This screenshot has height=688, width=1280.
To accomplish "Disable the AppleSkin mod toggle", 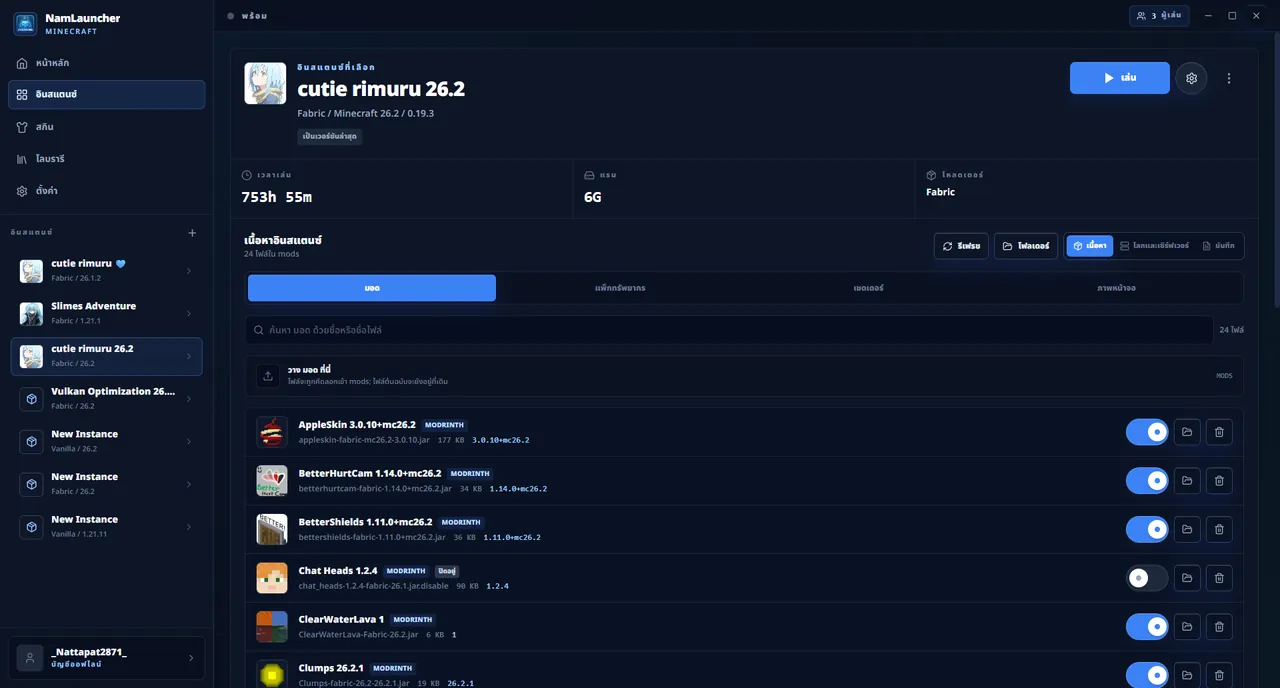I will click(x=1147, y=432).
